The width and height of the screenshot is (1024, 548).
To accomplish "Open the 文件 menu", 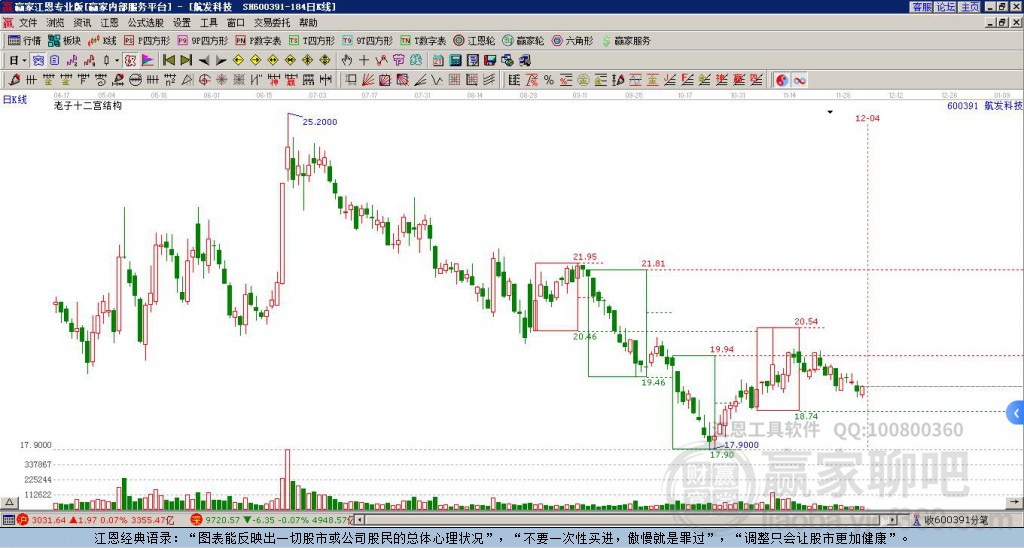I will (28, 23).
